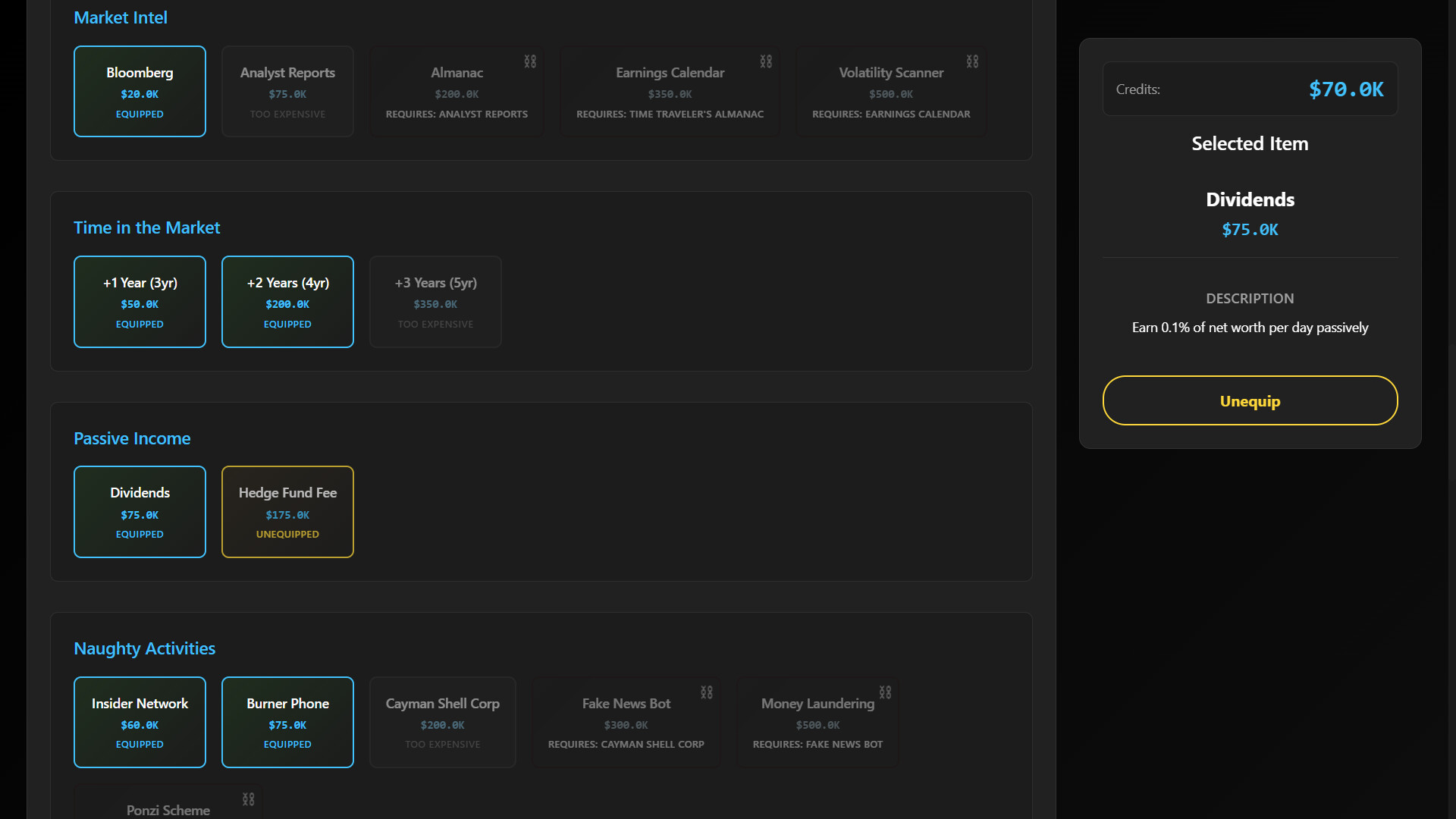Select the Insider Network equipped card

point(140,722)
